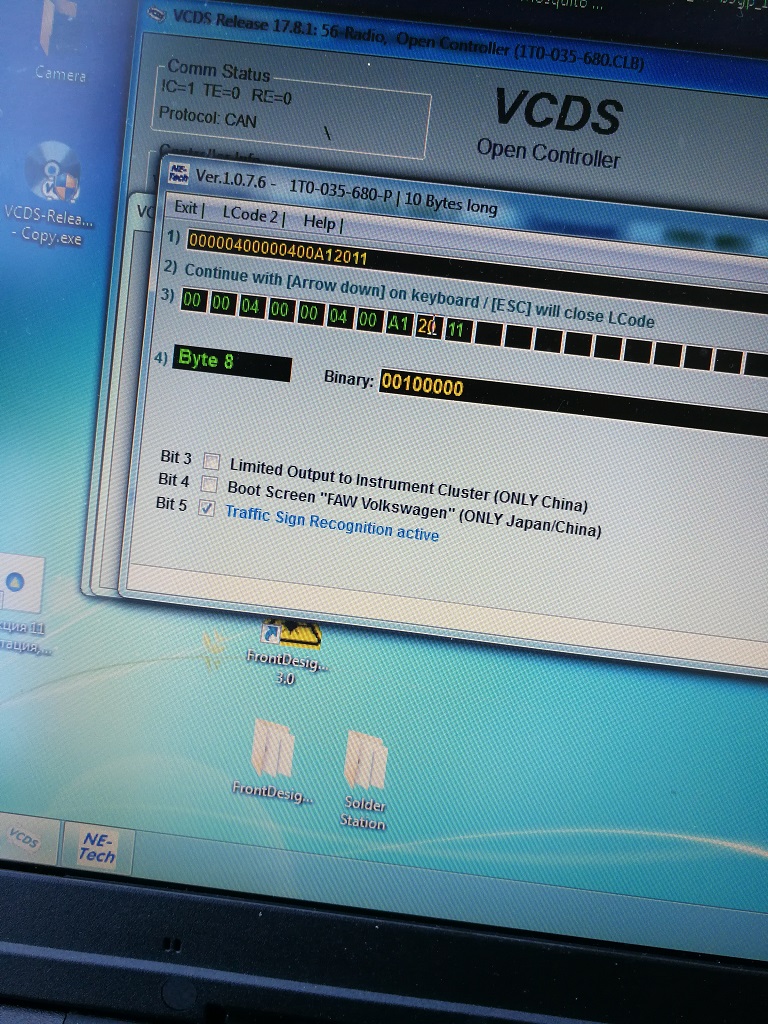Select the NE-Tech taskbar button

coord(97,848)
